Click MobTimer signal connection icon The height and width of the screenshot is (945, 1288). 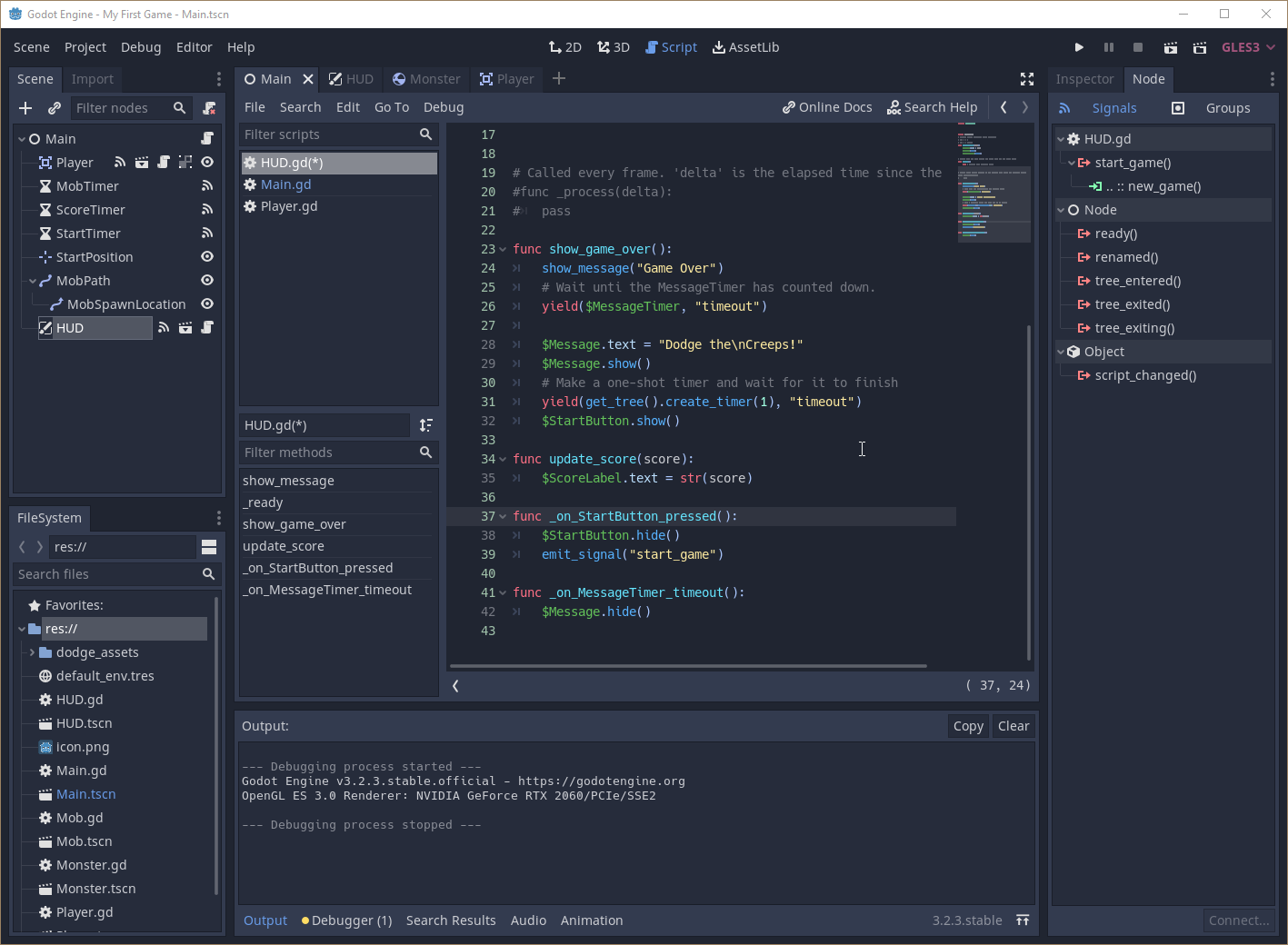point(207,186)
